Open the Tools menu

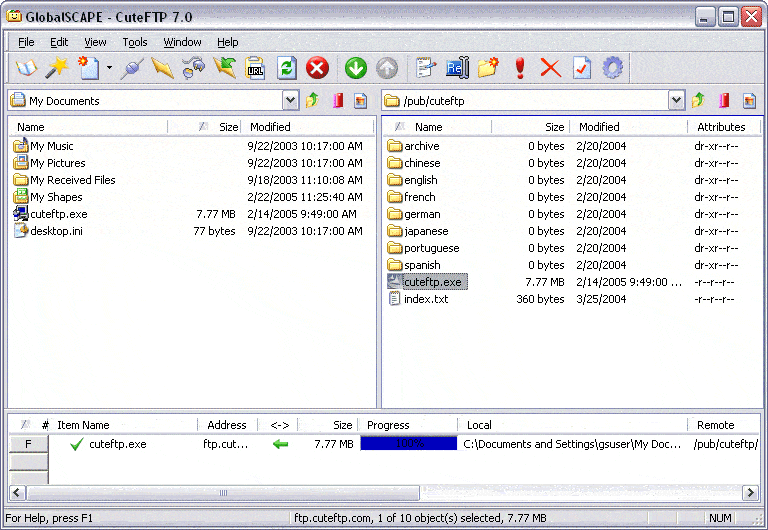(135, 42)
